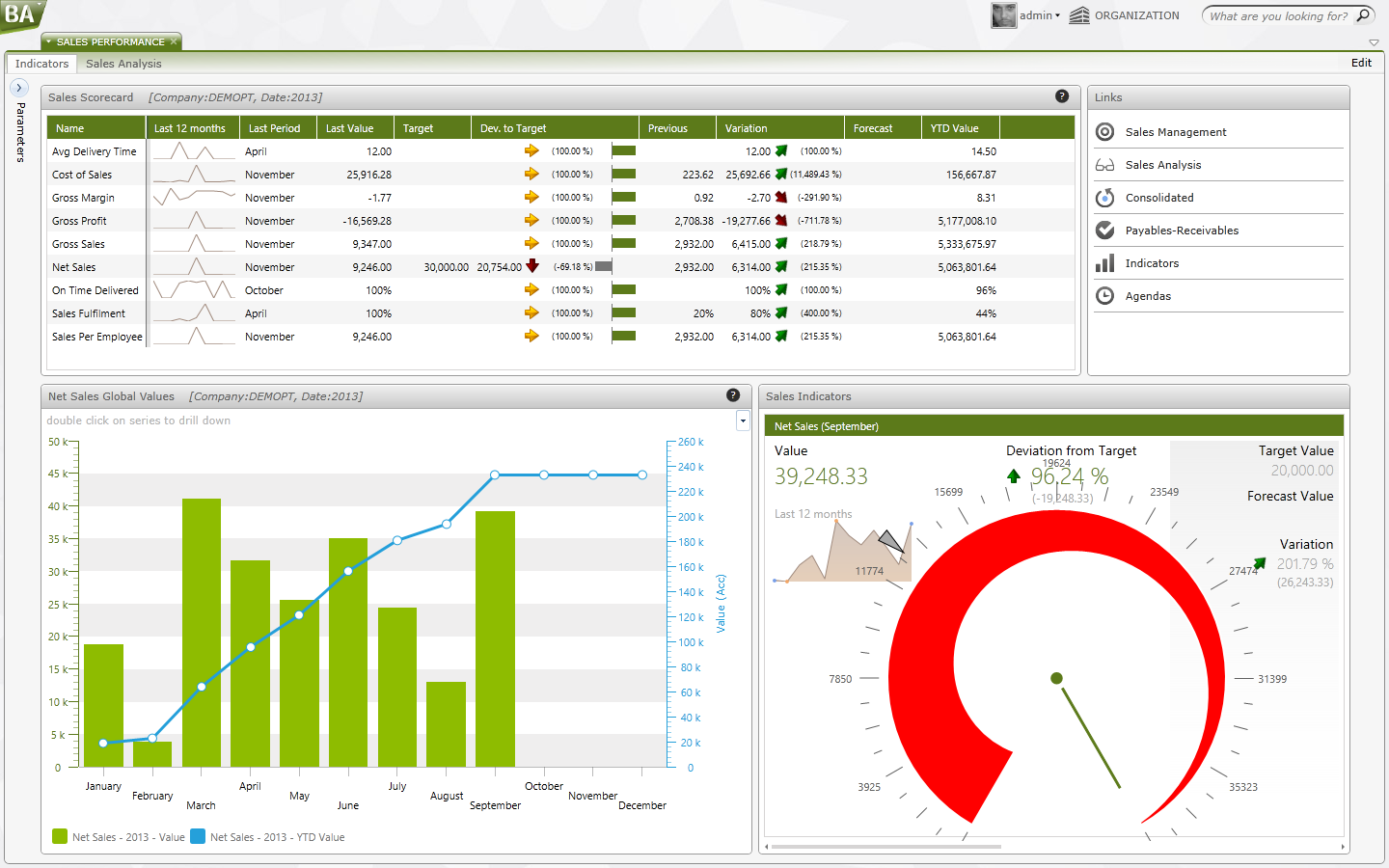
Task: Click the Edit button
Action: point(1361,63)
